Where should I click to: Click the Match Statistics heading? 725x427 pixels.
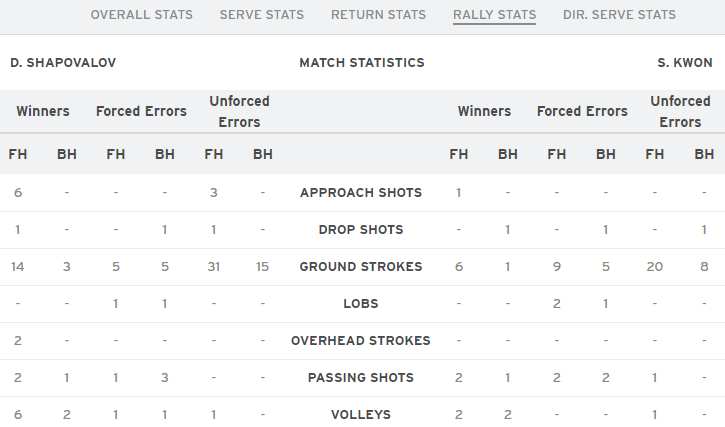(x=362, y=62)
